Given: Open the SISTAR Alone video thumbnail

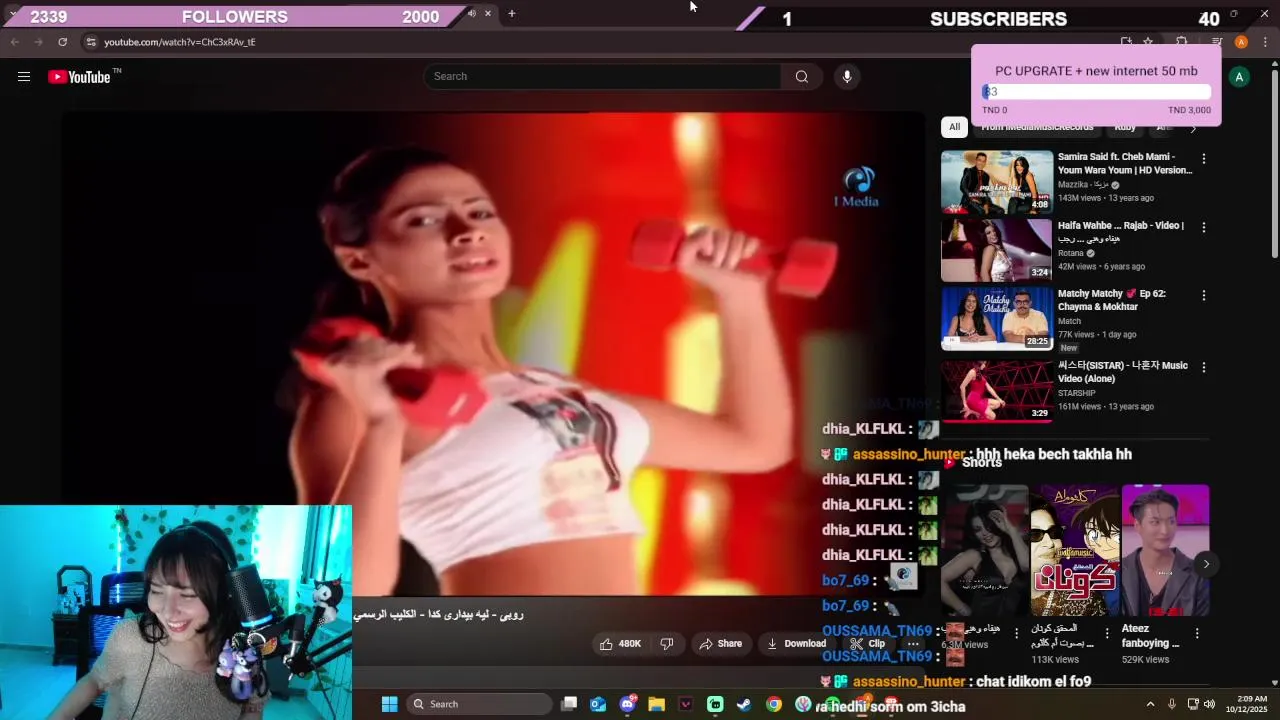Looking at the screenshot, I should coord(997,390).
